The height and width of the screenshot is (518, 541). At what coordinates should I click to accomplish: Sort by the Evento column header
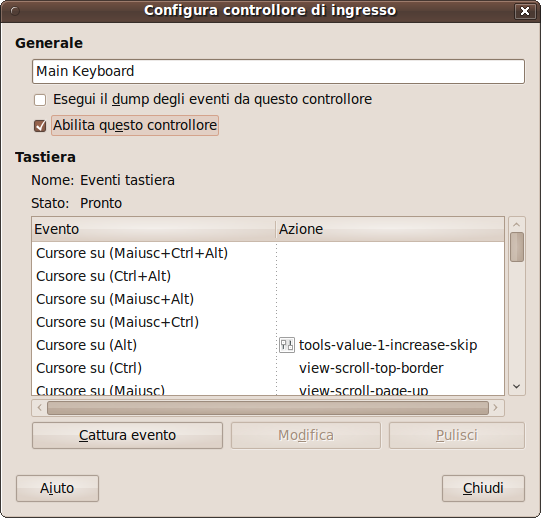coord(154,229)
